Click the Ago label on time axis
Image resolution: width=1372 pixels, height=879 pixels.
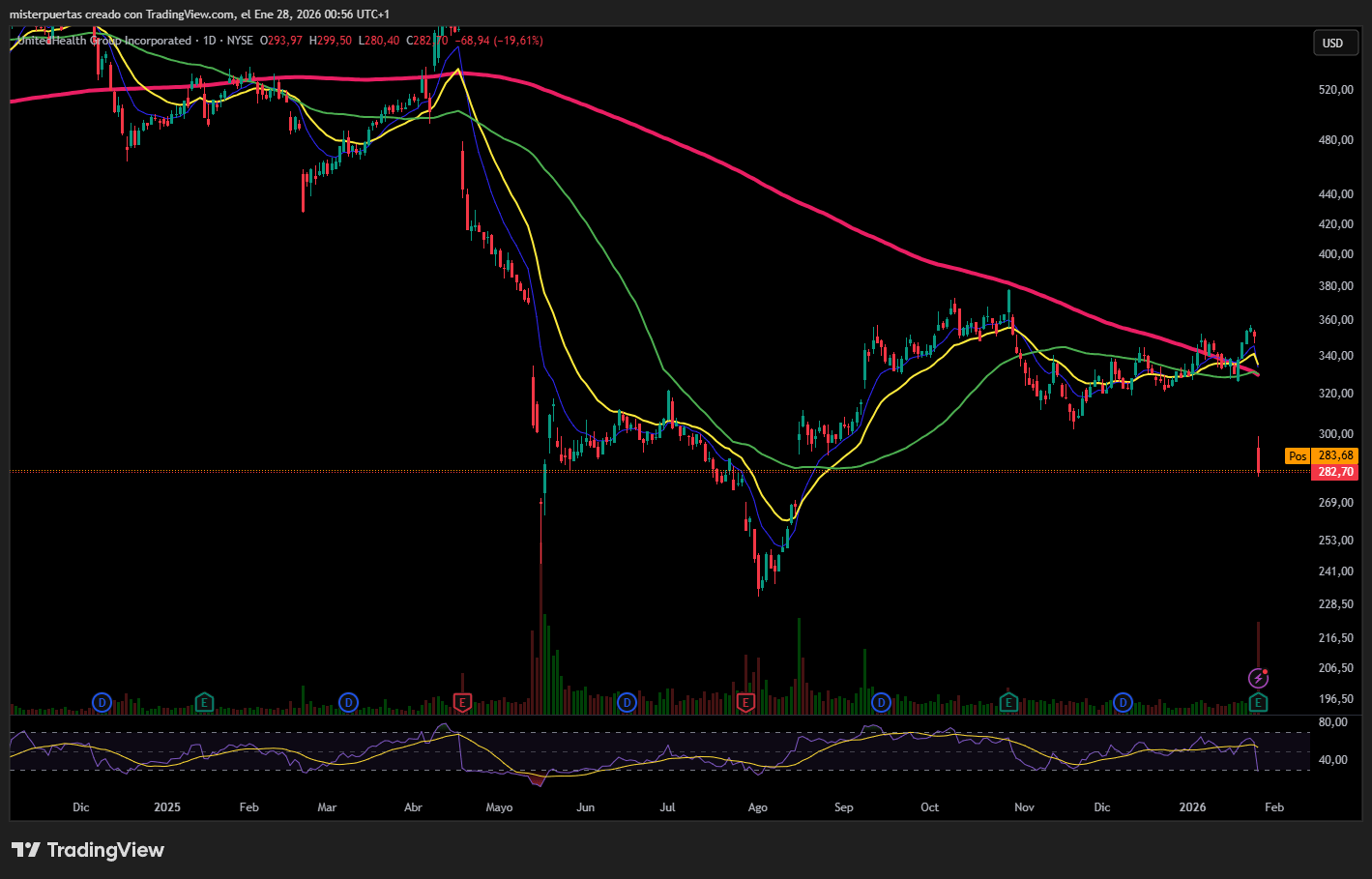tap(758, 807)
